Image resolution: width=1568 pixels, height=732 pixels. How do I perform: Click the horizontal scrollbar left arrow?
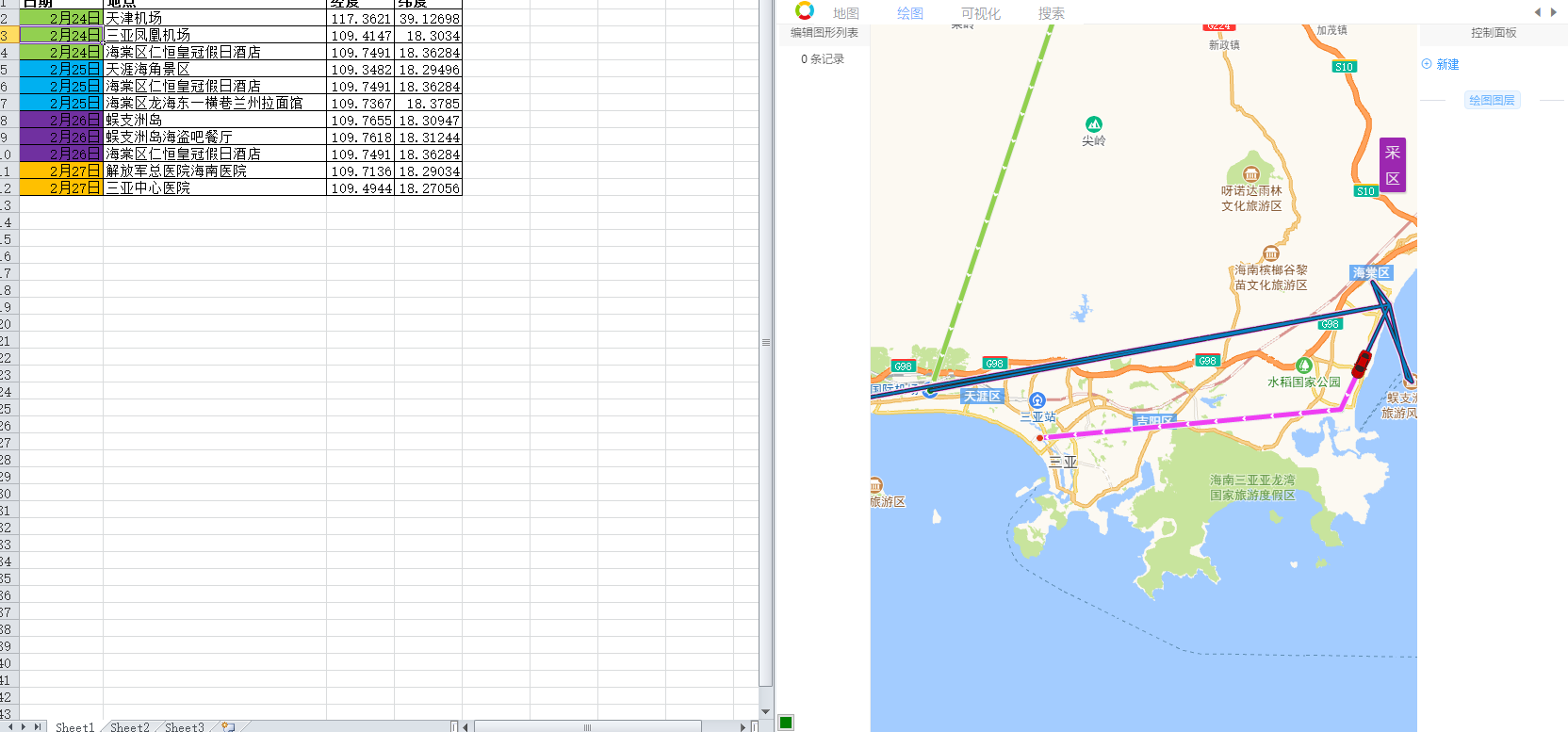467,726
